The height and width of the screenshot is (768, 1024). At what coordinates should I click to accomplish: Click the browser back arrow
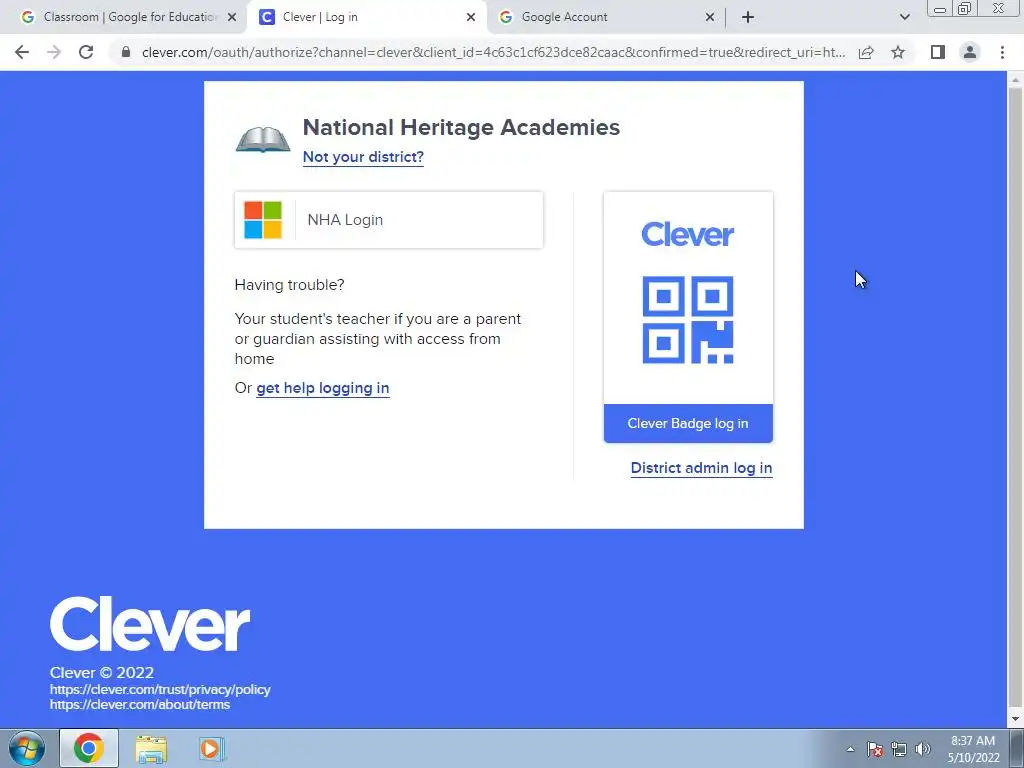point(22,52)
